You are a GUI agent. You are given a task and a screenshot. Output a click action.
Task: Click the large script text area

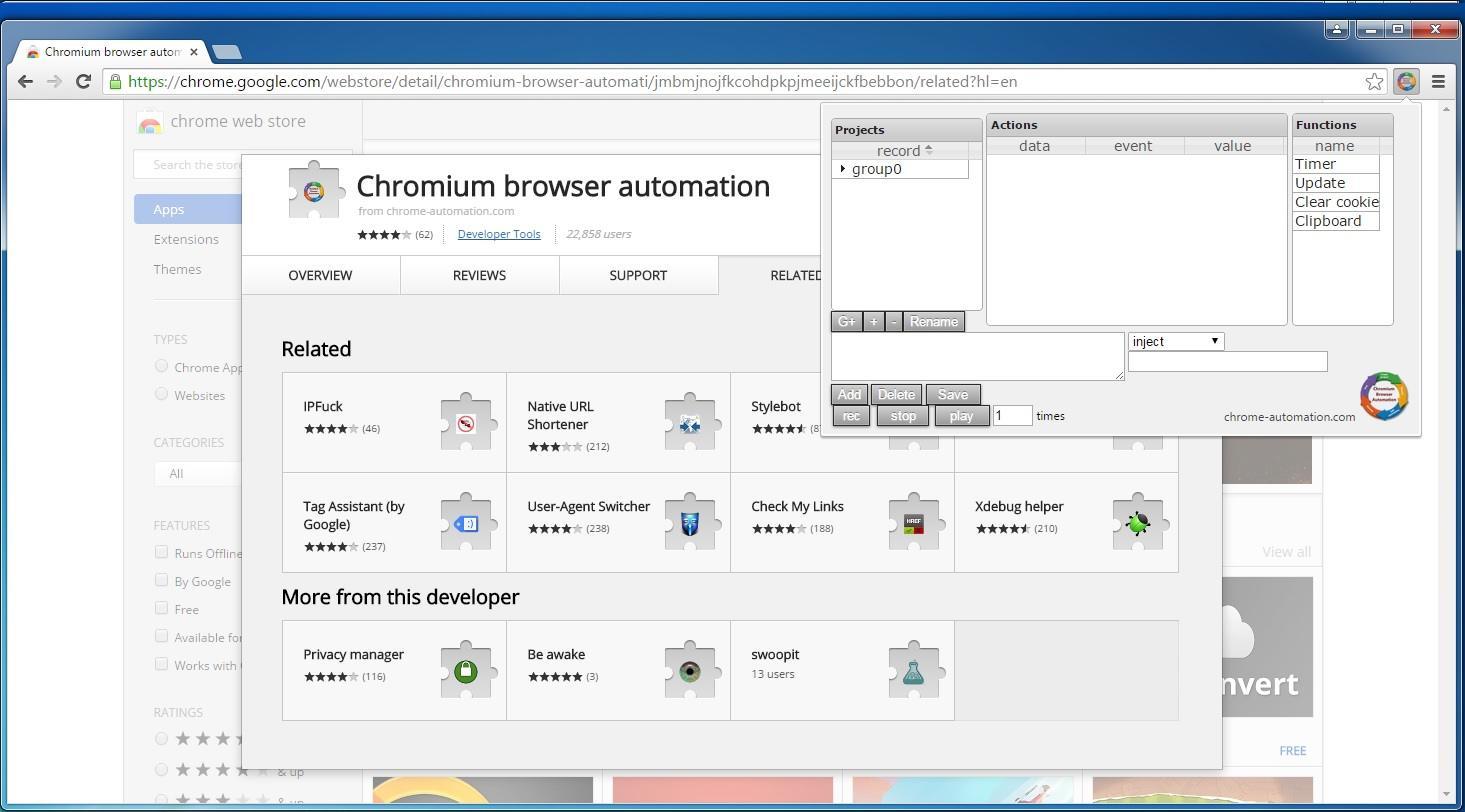(x=978, y=357)
